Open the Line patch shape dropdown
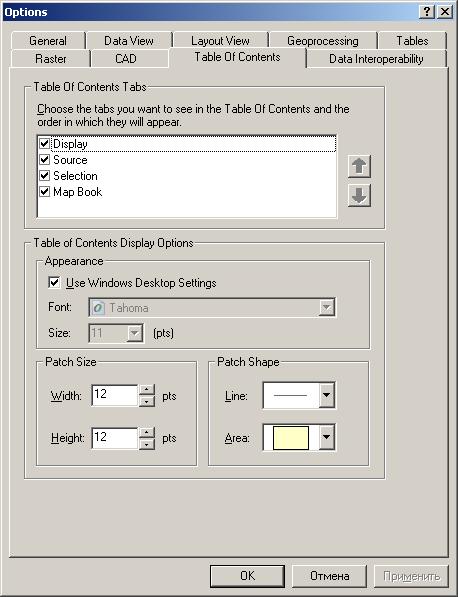This screenshot has width=458, height=597. [326, 395]
